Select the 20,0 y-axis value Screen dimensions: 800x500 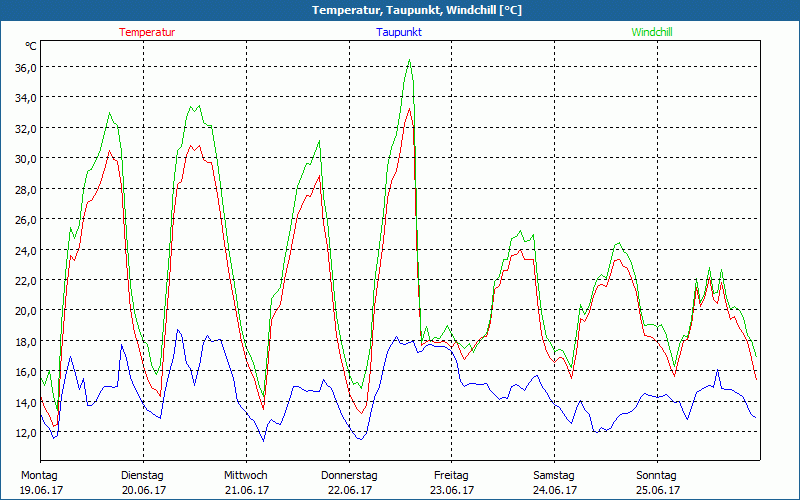26,311
